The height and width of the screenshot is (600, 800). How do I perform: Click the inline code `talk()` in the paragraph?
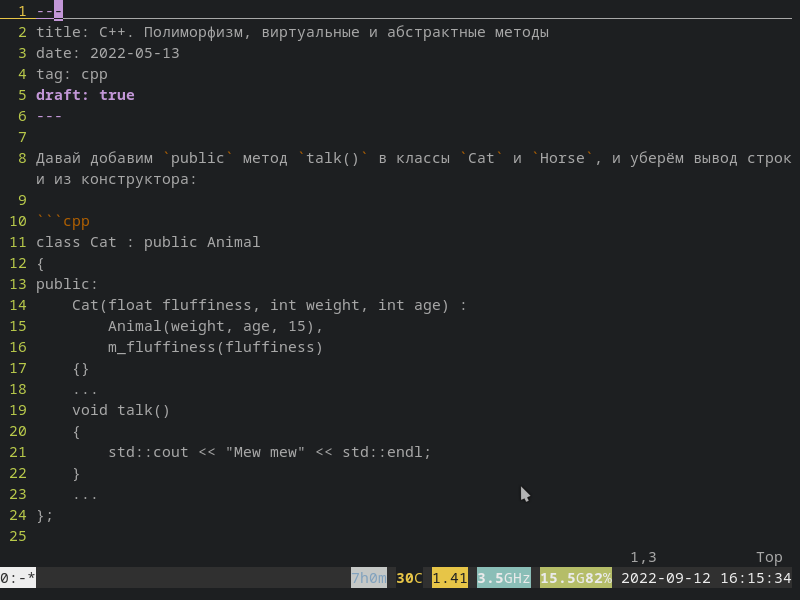[333, 158]
